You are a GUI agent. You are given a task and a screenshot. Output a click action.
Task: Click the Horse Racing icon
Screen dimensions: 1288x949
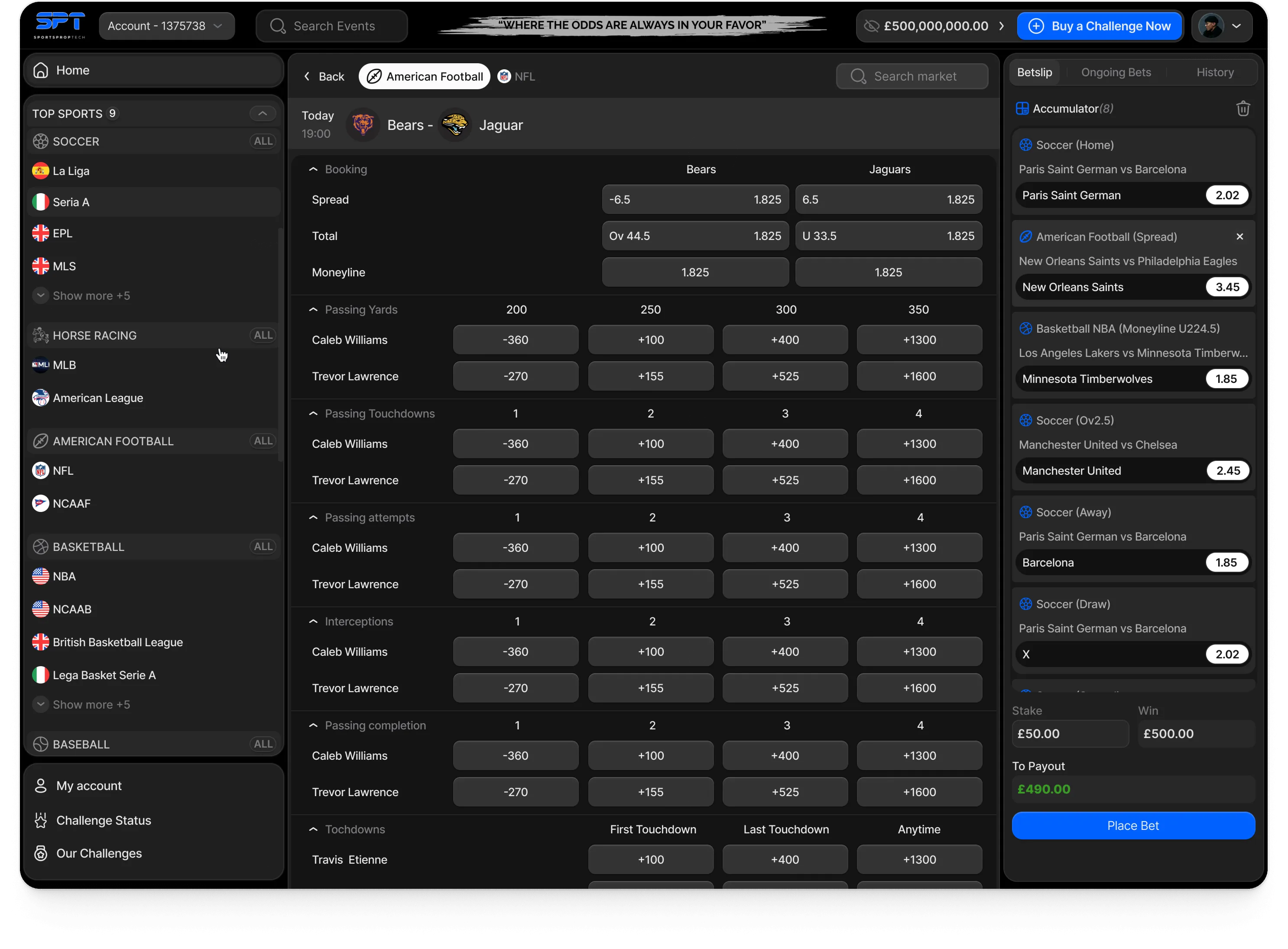(x=40, y=335)
